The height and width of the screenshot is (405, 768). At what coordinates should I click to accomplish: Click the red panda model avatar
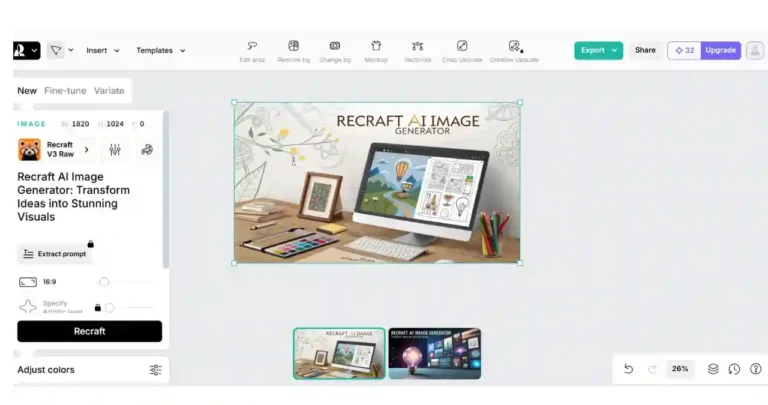(29, 149)
